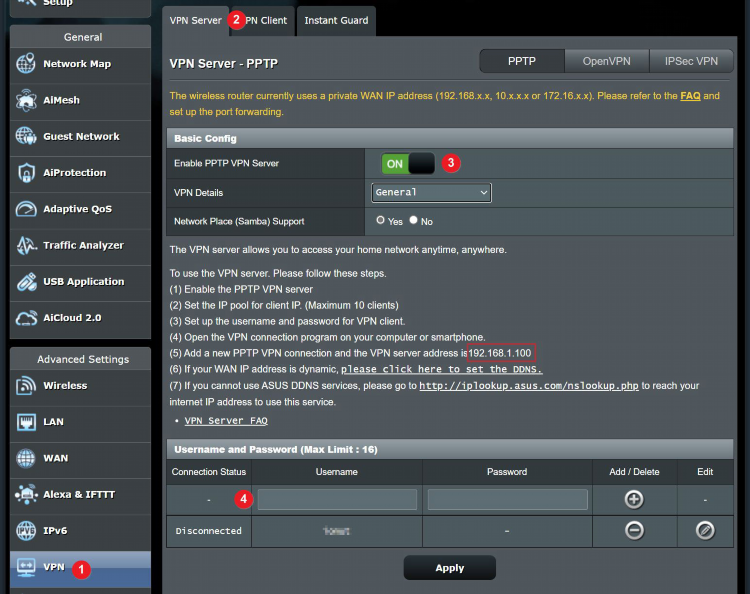The image size is (750, 594).
Task: Open Guest Network menu label
Action: tap(81, 136)
